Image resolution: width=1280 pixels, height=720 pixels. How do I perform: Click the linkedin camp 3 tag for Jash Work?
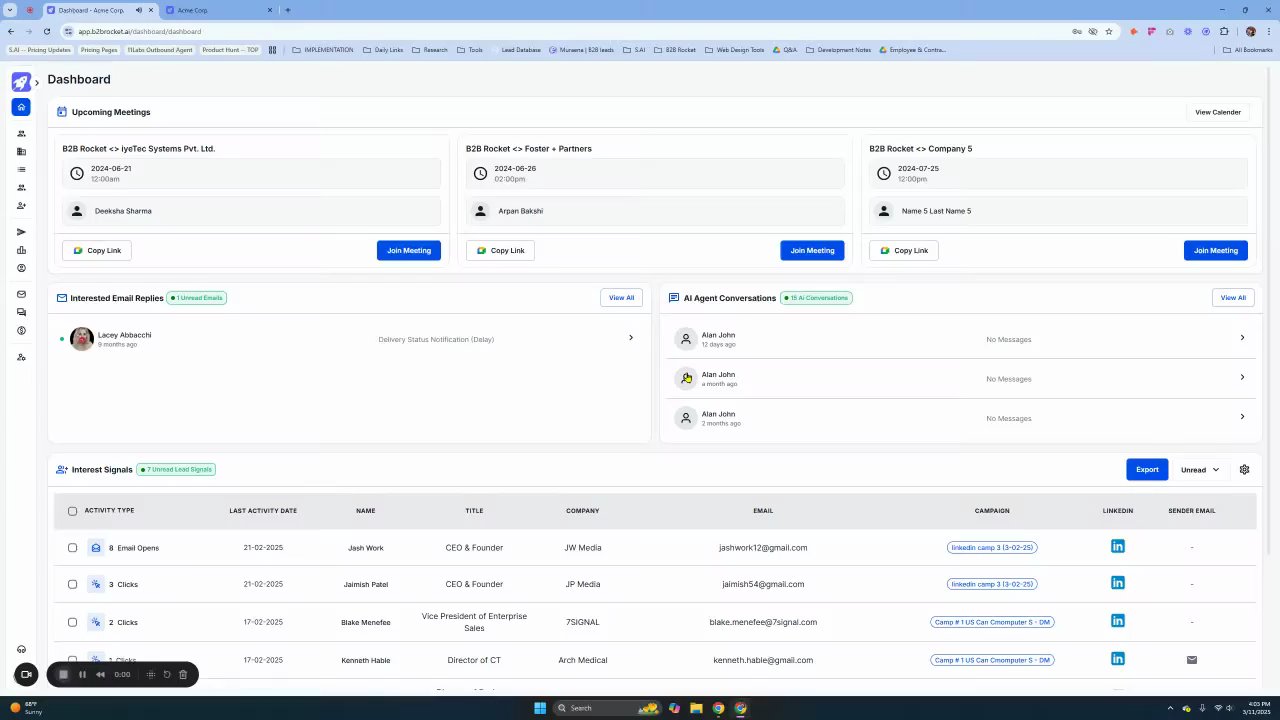(x=992, y=547)
